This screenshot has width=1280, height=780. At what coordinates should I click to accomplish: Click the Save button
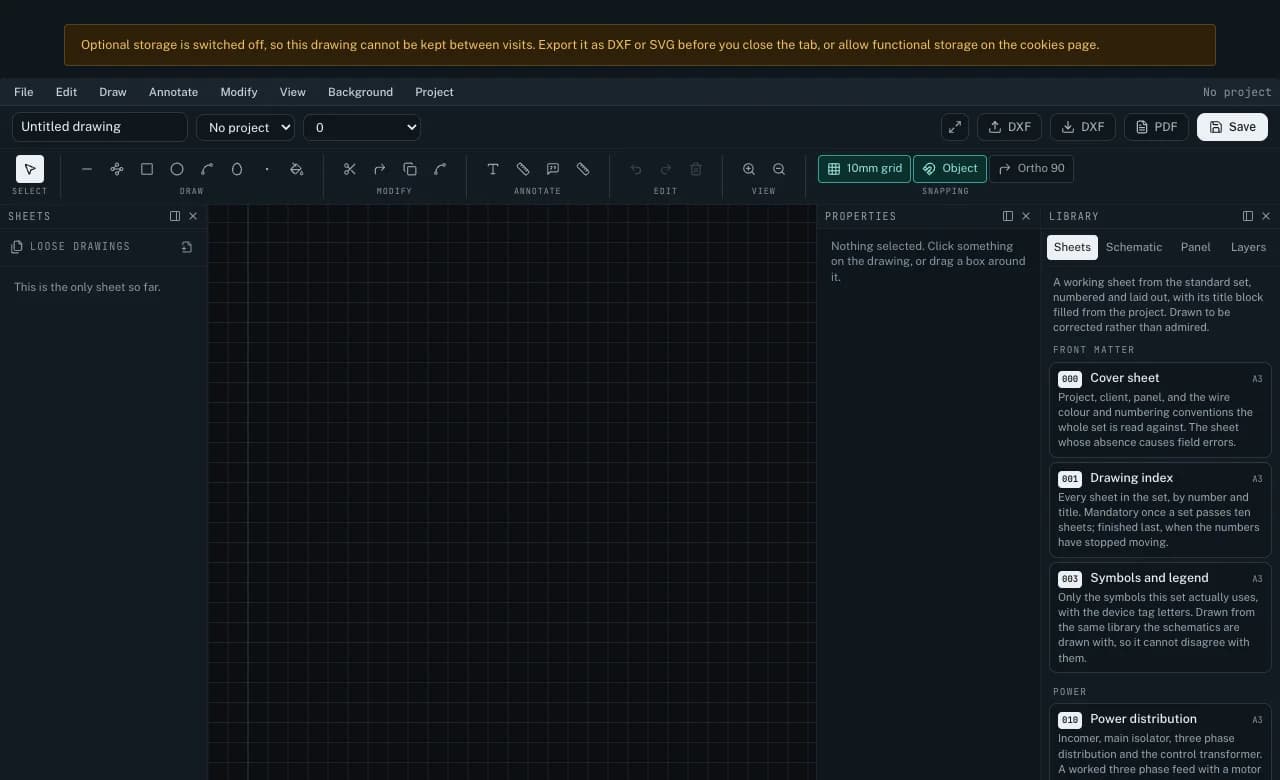click(x=1232, y=127)
